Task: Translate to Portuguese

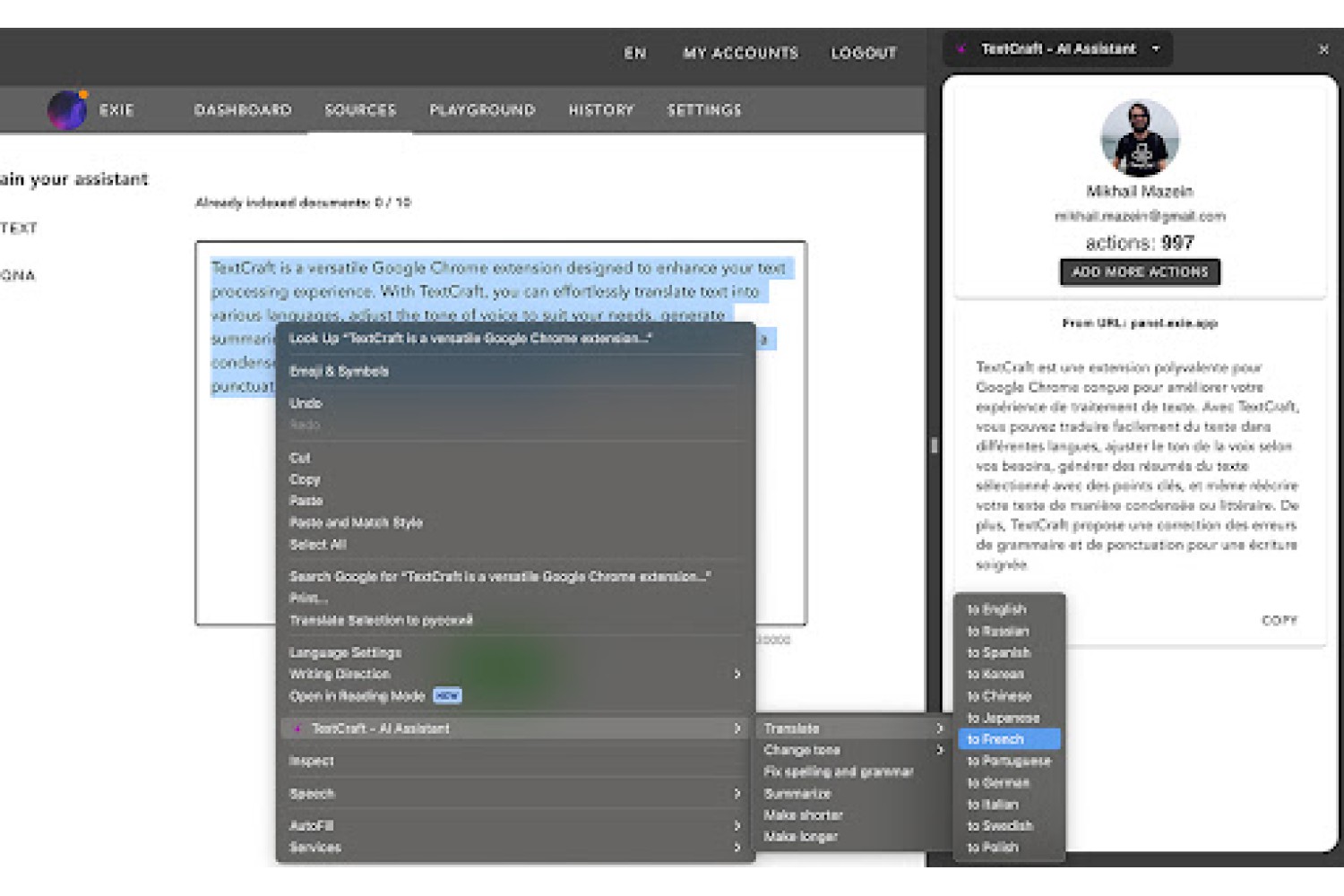Action: click(x=1010, y=761)
